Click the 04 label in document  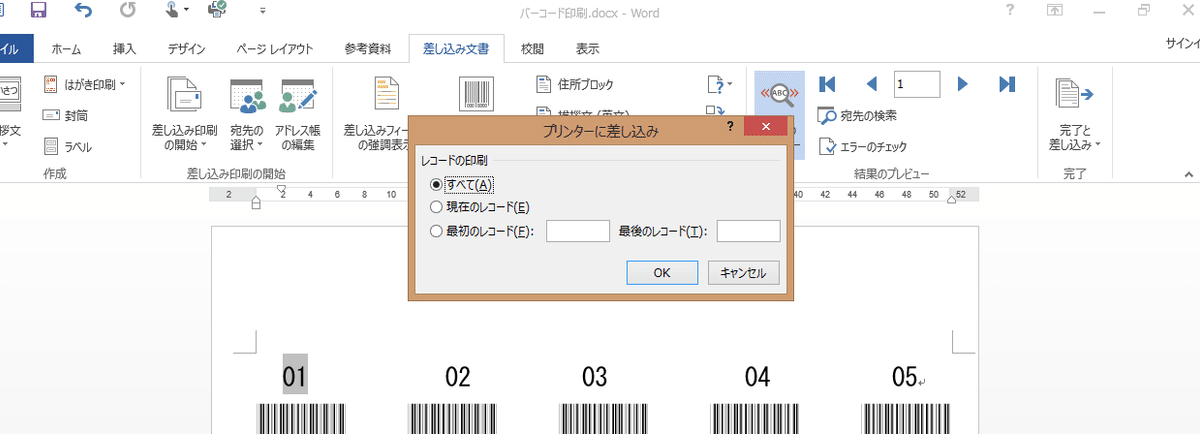(x=757, y=377)
